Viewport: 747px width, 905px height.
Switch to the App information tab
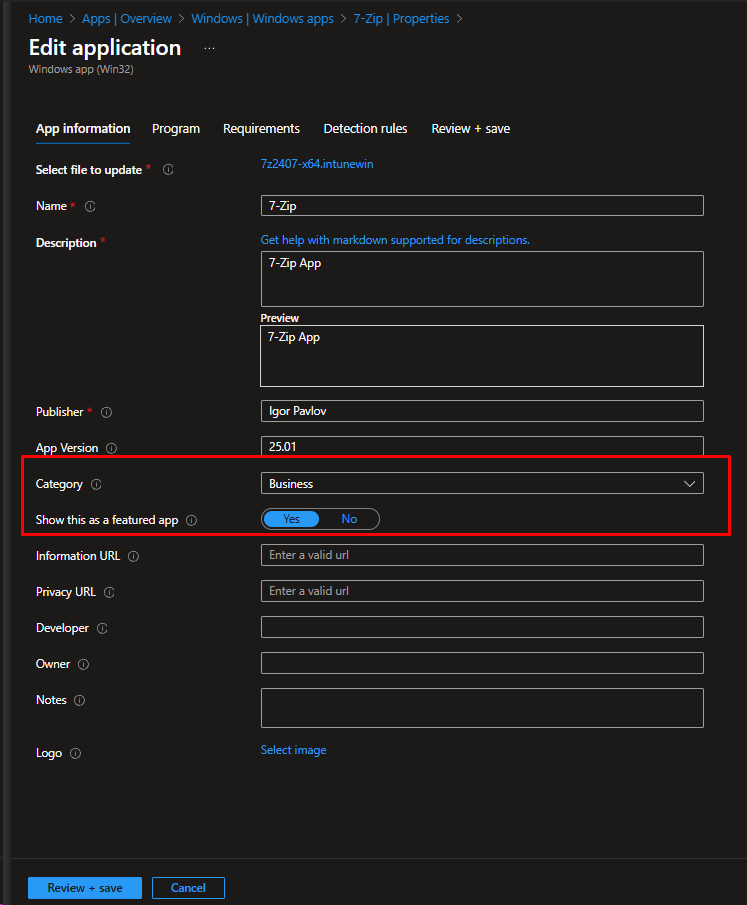[83, 129]
